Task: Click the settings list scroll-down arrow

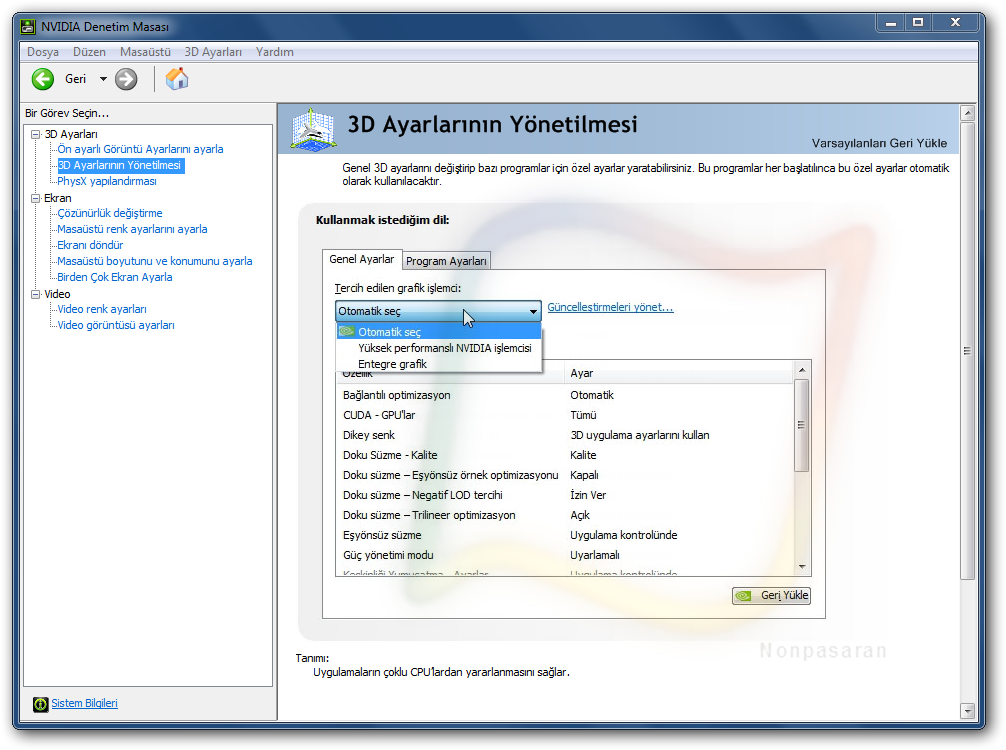Action: coord(802,567)
